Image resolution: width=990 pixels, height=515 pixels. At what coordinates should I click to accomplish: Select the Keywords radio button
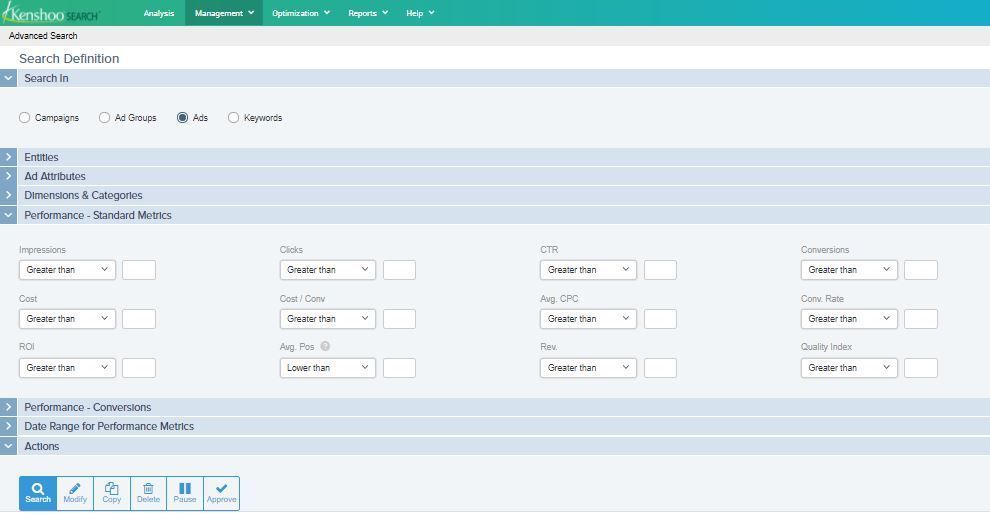[x=234, y=117]
